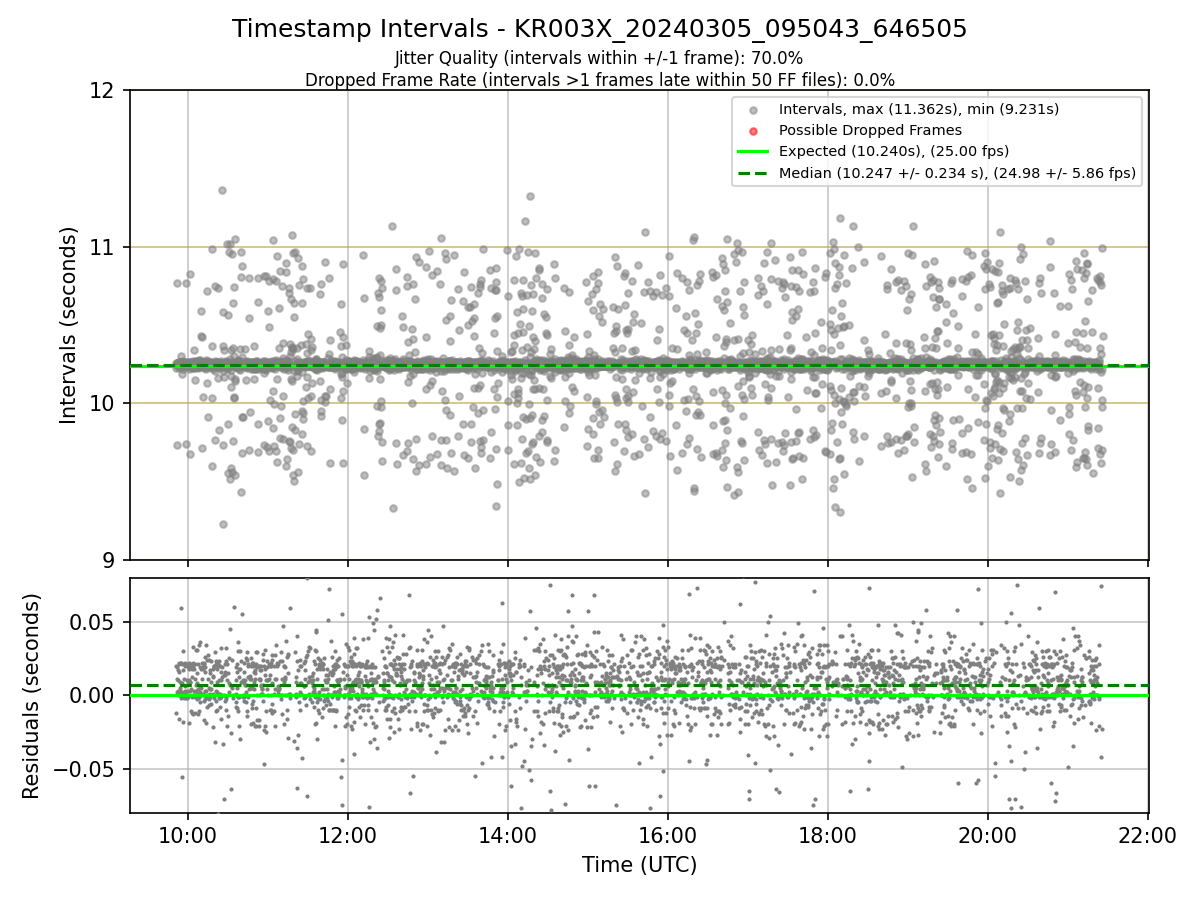This screenshot has height=900, width=1200.
Task: Click the gray marker beside 'Intervals' legend entry
Action: (754, 109)
